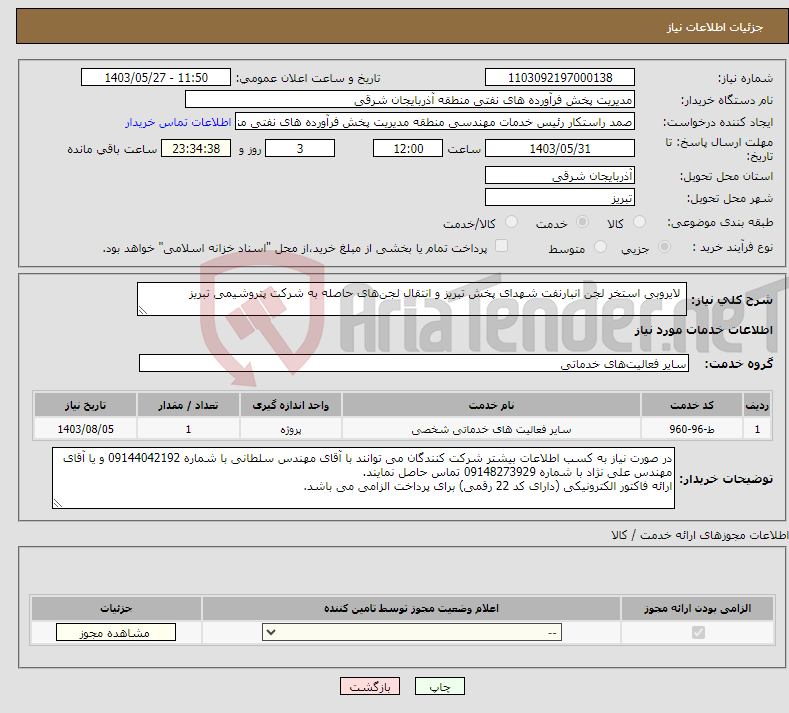Click the back button (بازگشت)
The image size is (789, 713).
coord(370,686)
